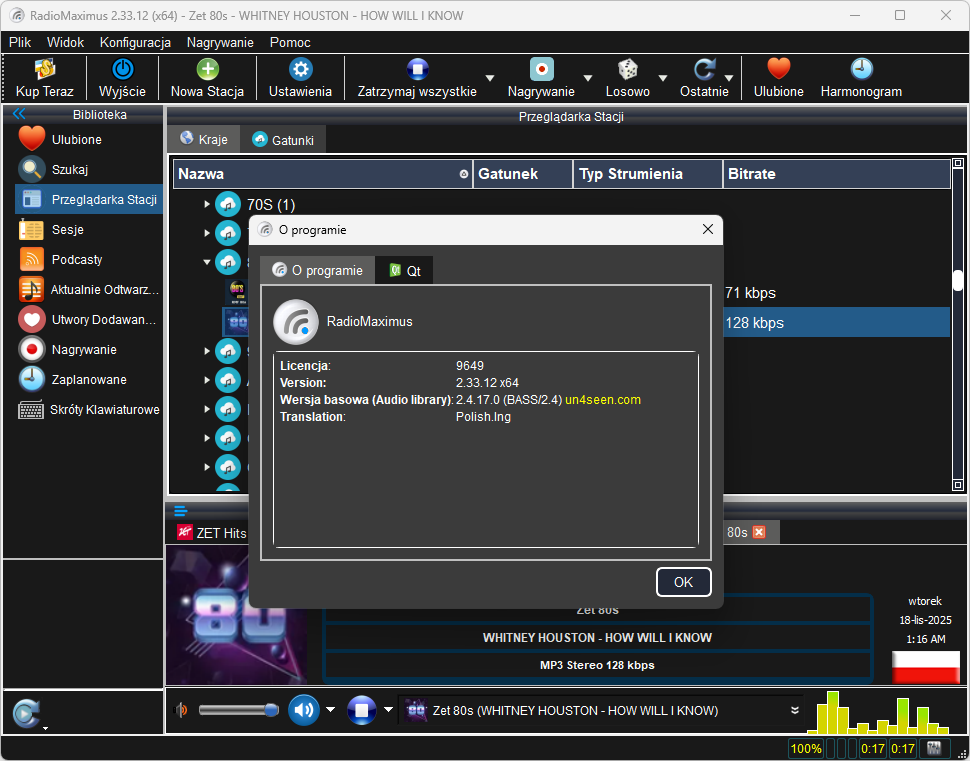Open the dropdown next to the speaker button
The height and width of the screenshot is (761, 970).
point(330,710)
